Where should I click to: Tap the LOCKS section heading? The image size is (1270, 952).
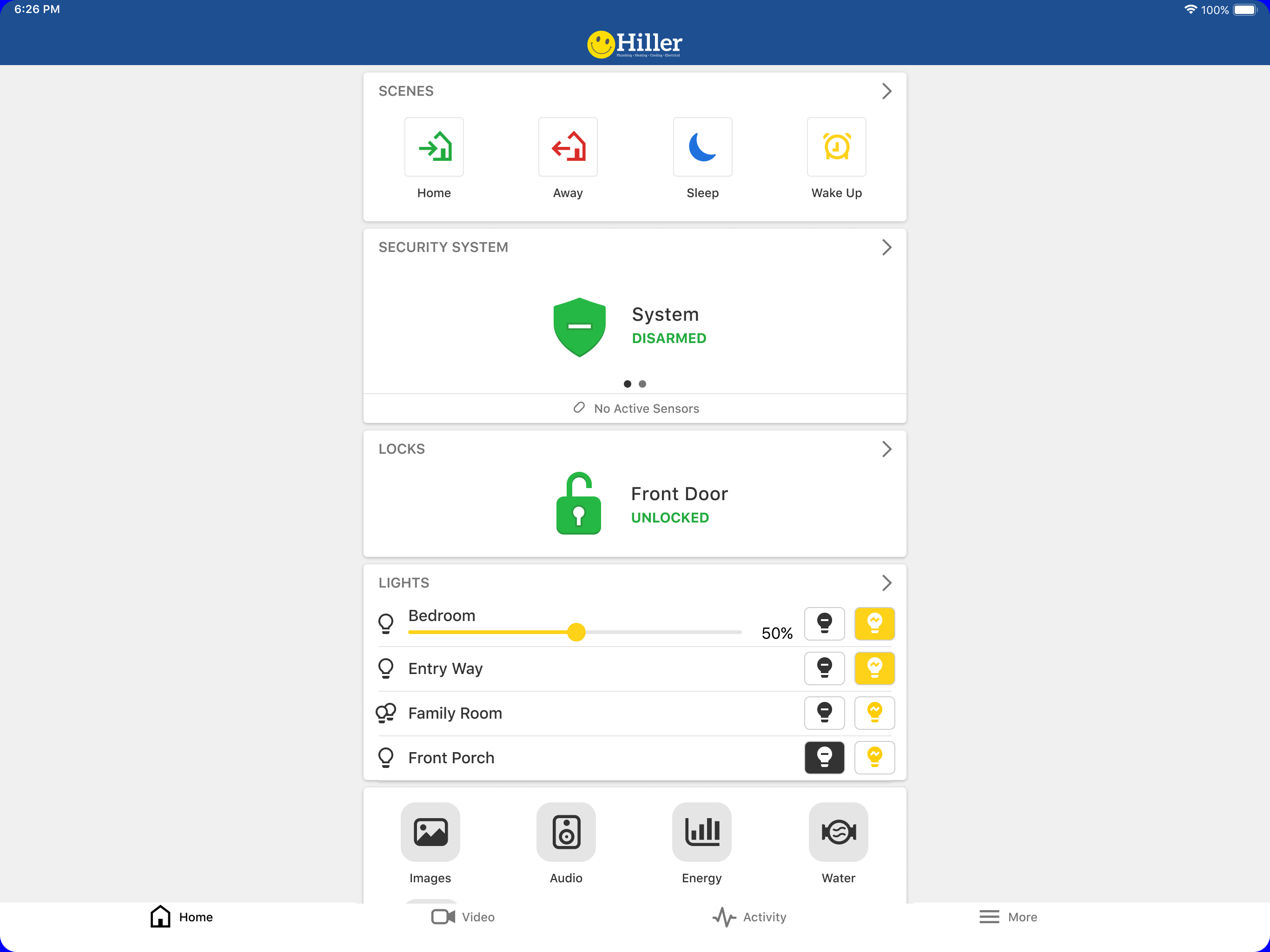(401, 449)
